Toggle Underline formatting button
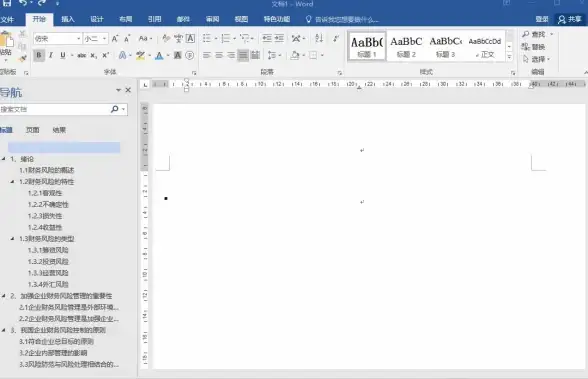Viewport: 588px width, 379px height. (x=63, y=55)
